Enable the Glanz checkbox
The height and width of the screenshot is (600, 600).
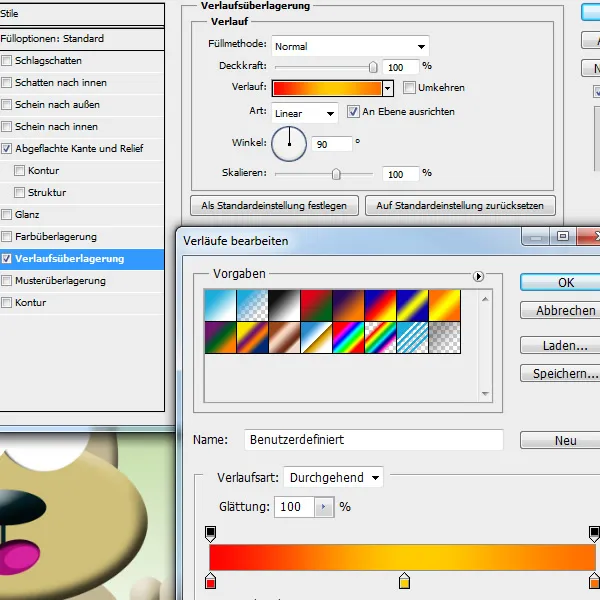pos(7,214)
